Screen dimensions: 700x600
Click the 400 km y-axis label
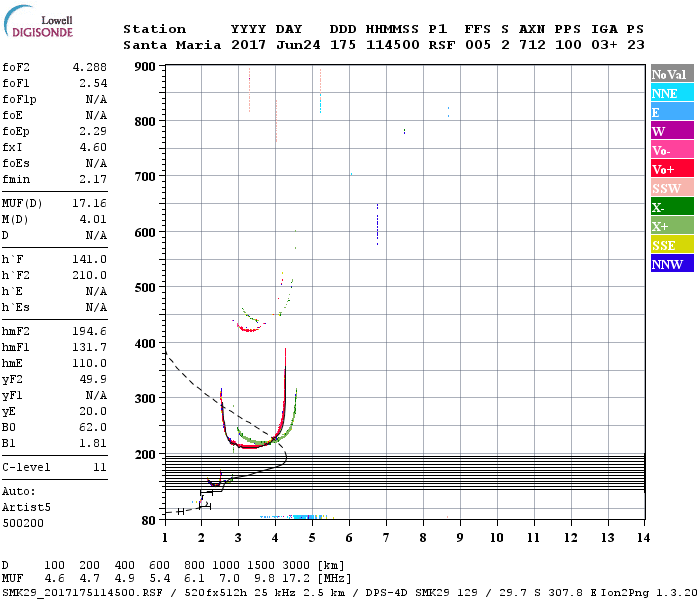(x=145, y=343)
